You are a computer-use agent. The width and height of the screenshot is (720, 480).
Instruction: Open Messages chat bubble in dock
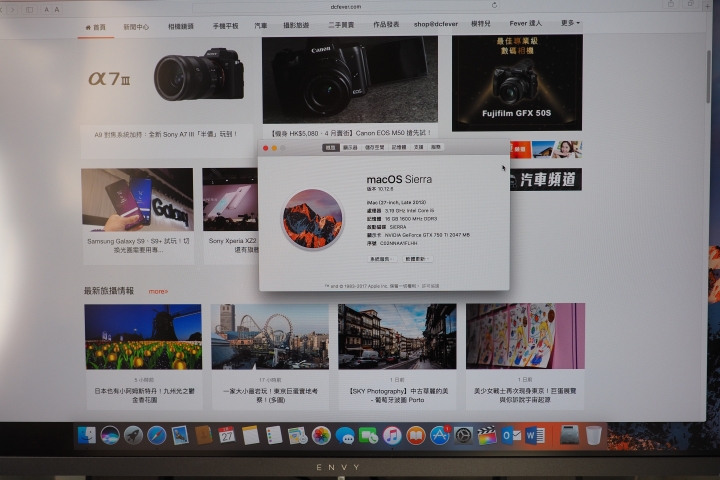pos(345,435)
